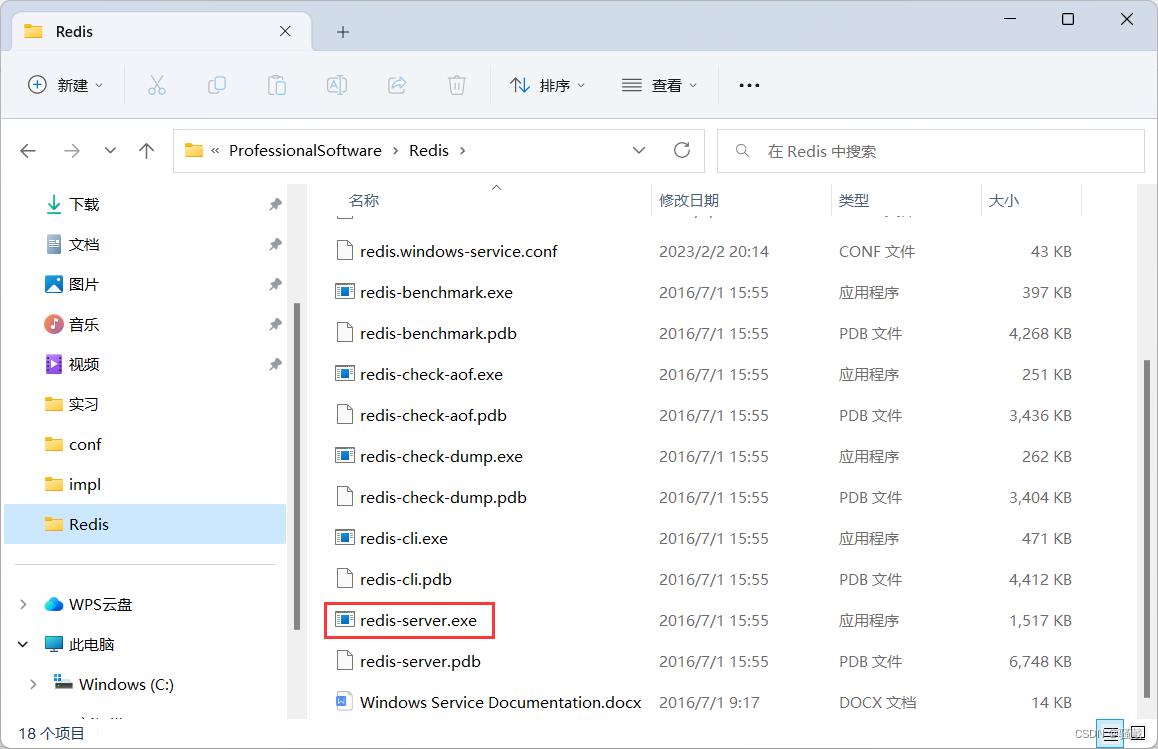Select the redis-cli.exe file icon

pyautogui.click(x=344, y=537)
